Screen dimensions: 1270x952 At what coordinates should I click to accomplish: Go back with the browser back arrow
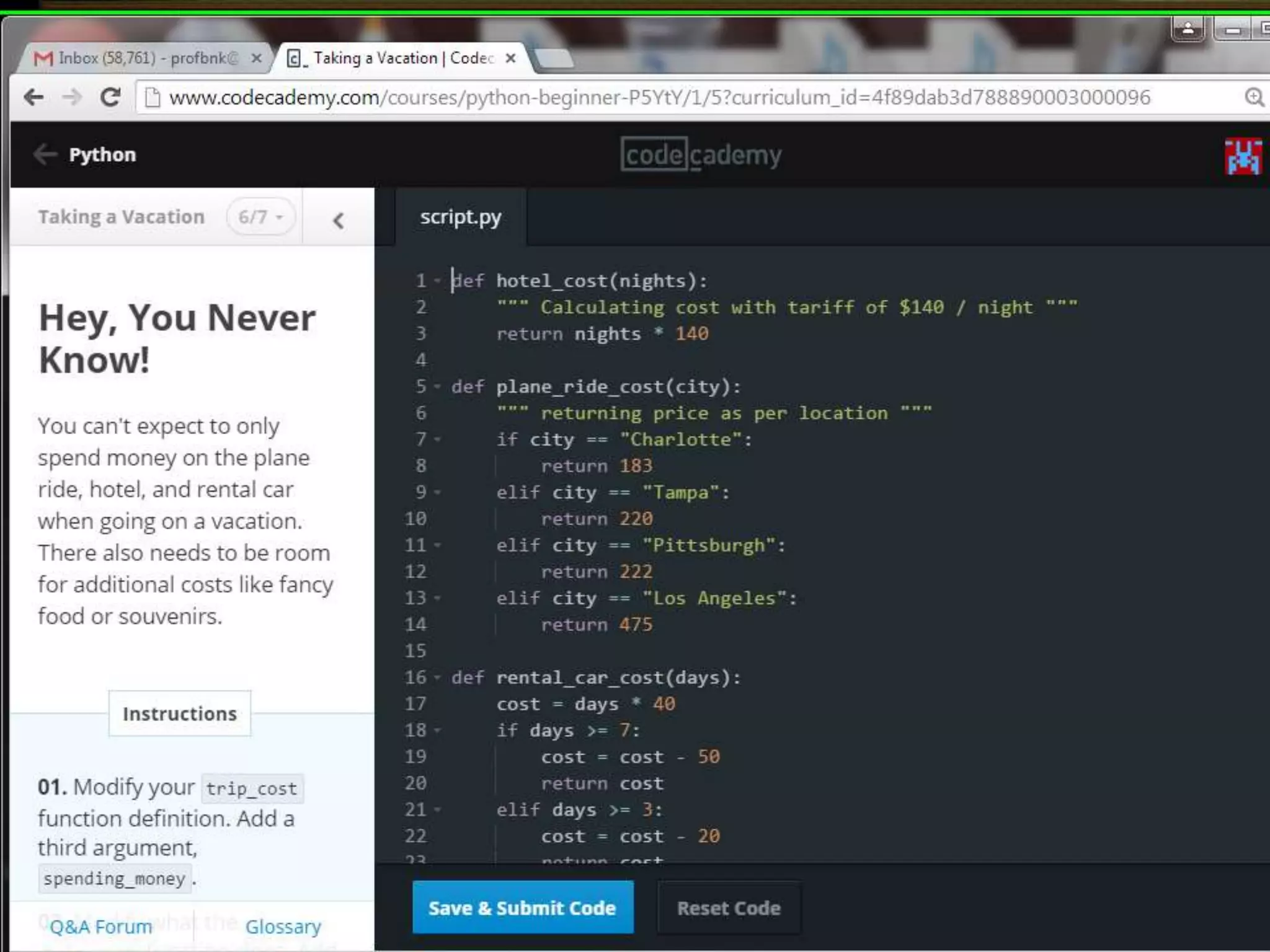coord(34,97)
